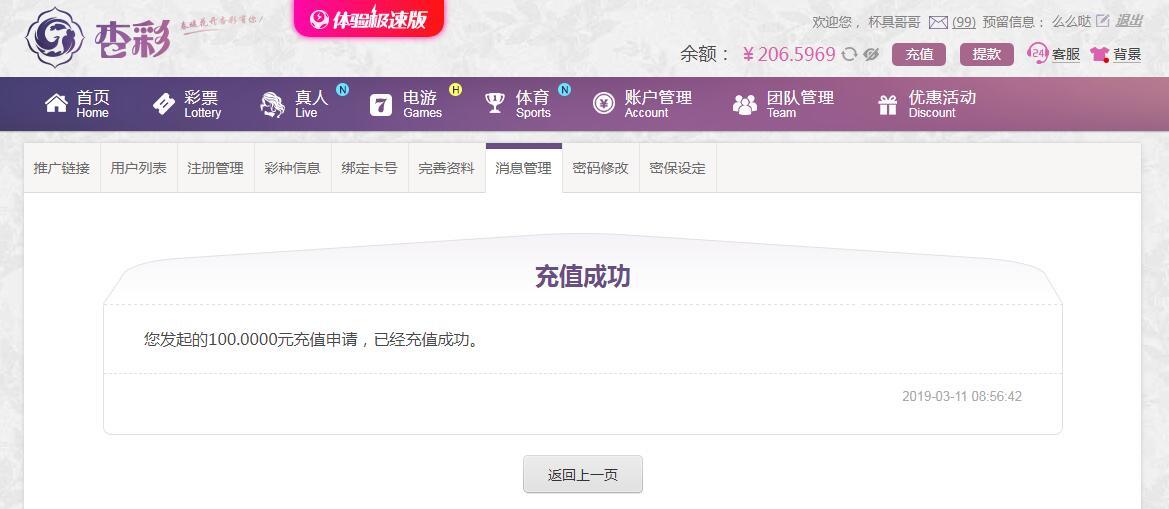Image resolution: width=1169 pixels, height=509 pixels.
Task: Click the 充值 recharge button
Action: (x=919, y=54)
